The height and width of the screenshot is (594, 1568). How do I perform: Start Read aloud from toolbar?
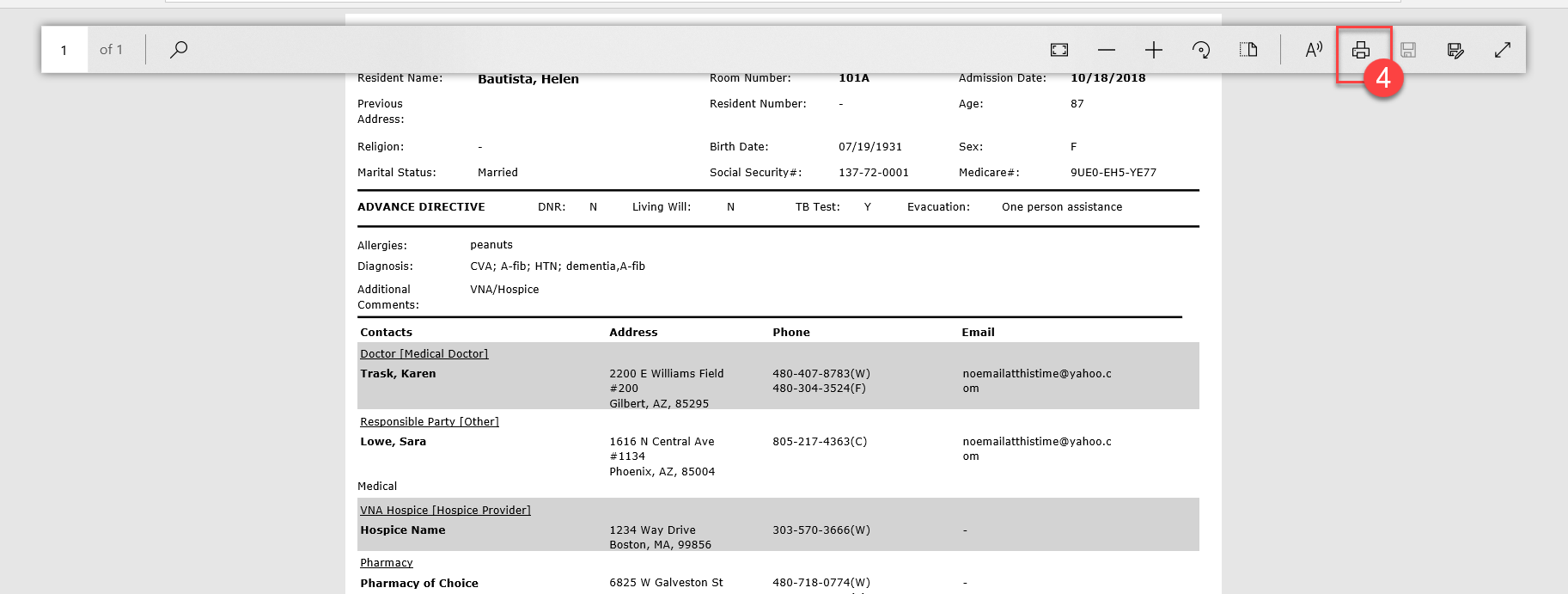coord(1314,50)
